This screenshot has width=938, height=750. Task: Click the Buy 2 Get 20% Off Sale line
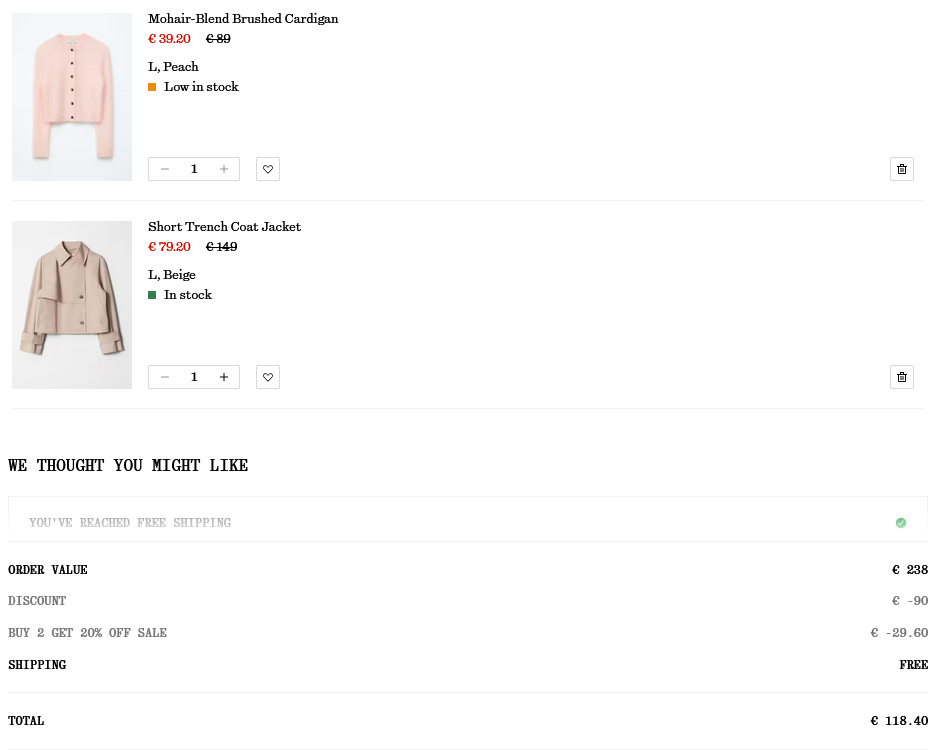88,633
